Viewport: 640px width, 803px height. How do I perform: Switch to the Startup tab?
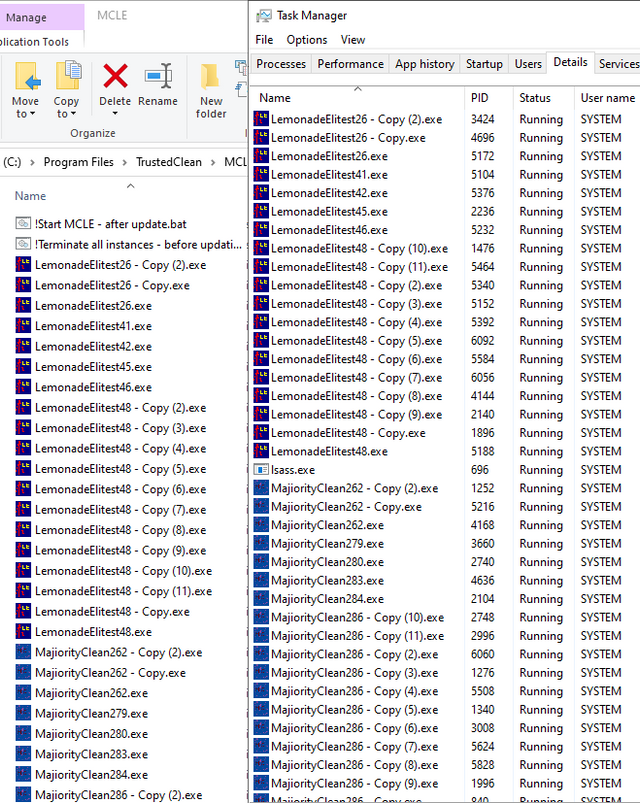pyautogui.click(x=484, y=64)
